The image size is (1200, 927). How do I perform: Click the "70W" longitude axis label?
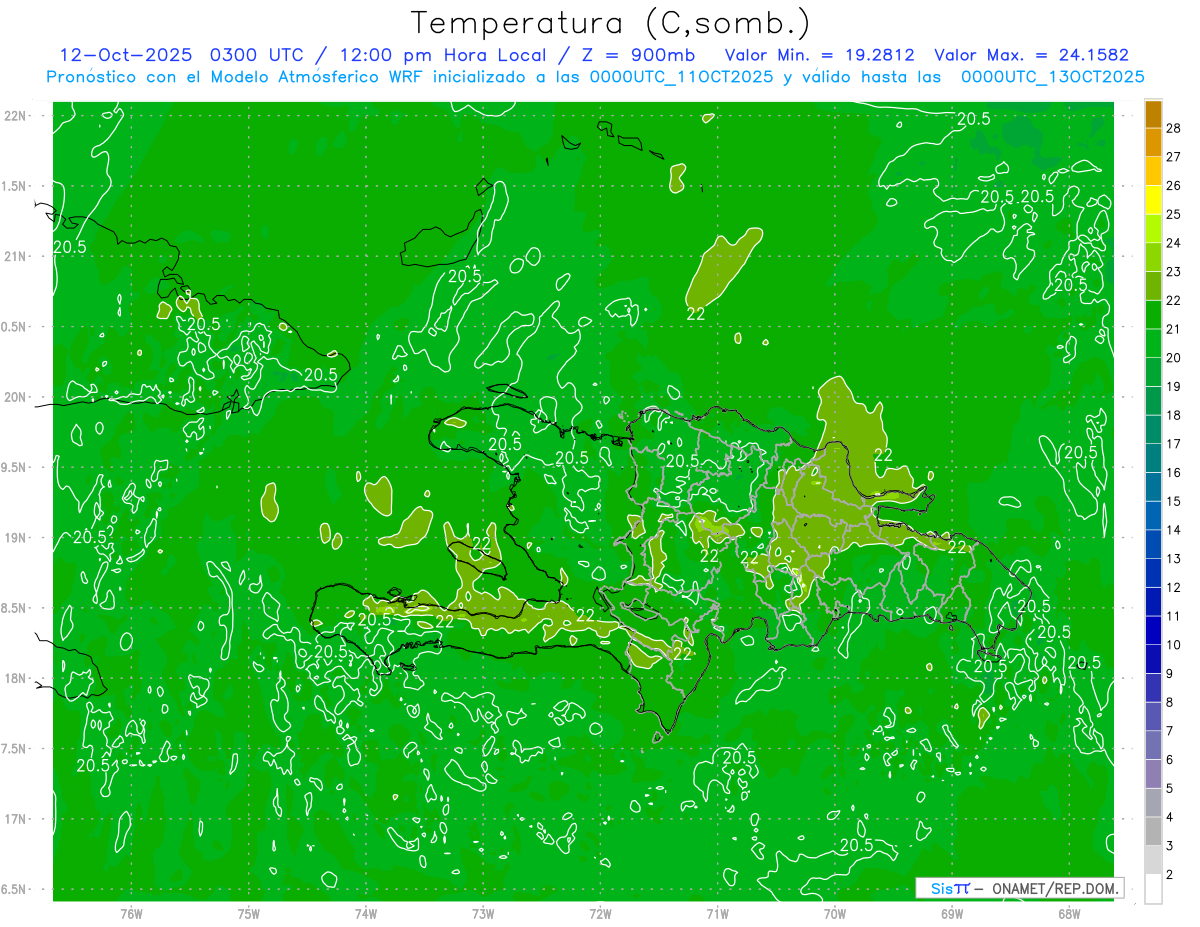pyautogui.click(x=835, y=914)
